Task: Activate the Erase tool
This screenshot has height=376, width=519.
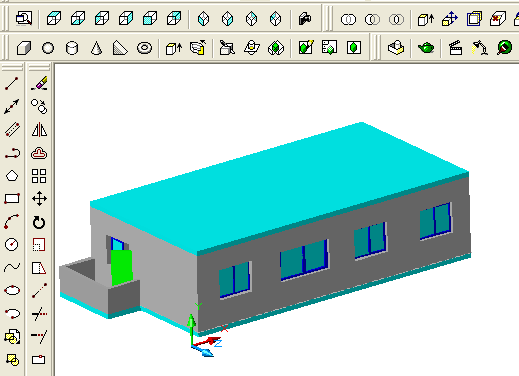Action: pyautogui.click(x=39, y=84)
